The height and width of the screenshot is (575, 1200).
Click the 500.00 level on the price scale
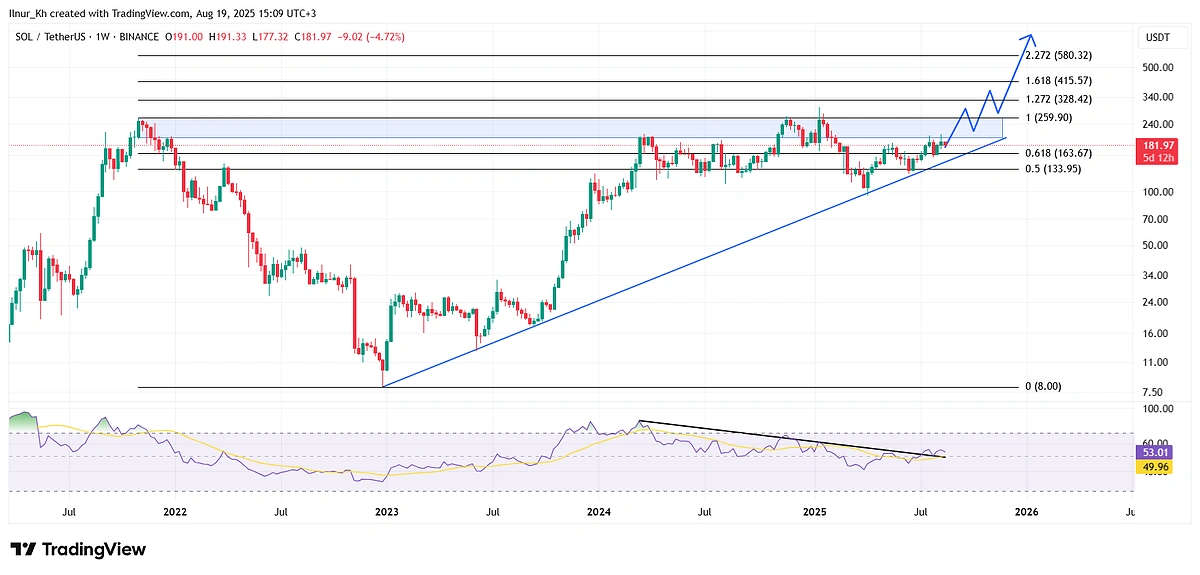tap(1159, 68)
